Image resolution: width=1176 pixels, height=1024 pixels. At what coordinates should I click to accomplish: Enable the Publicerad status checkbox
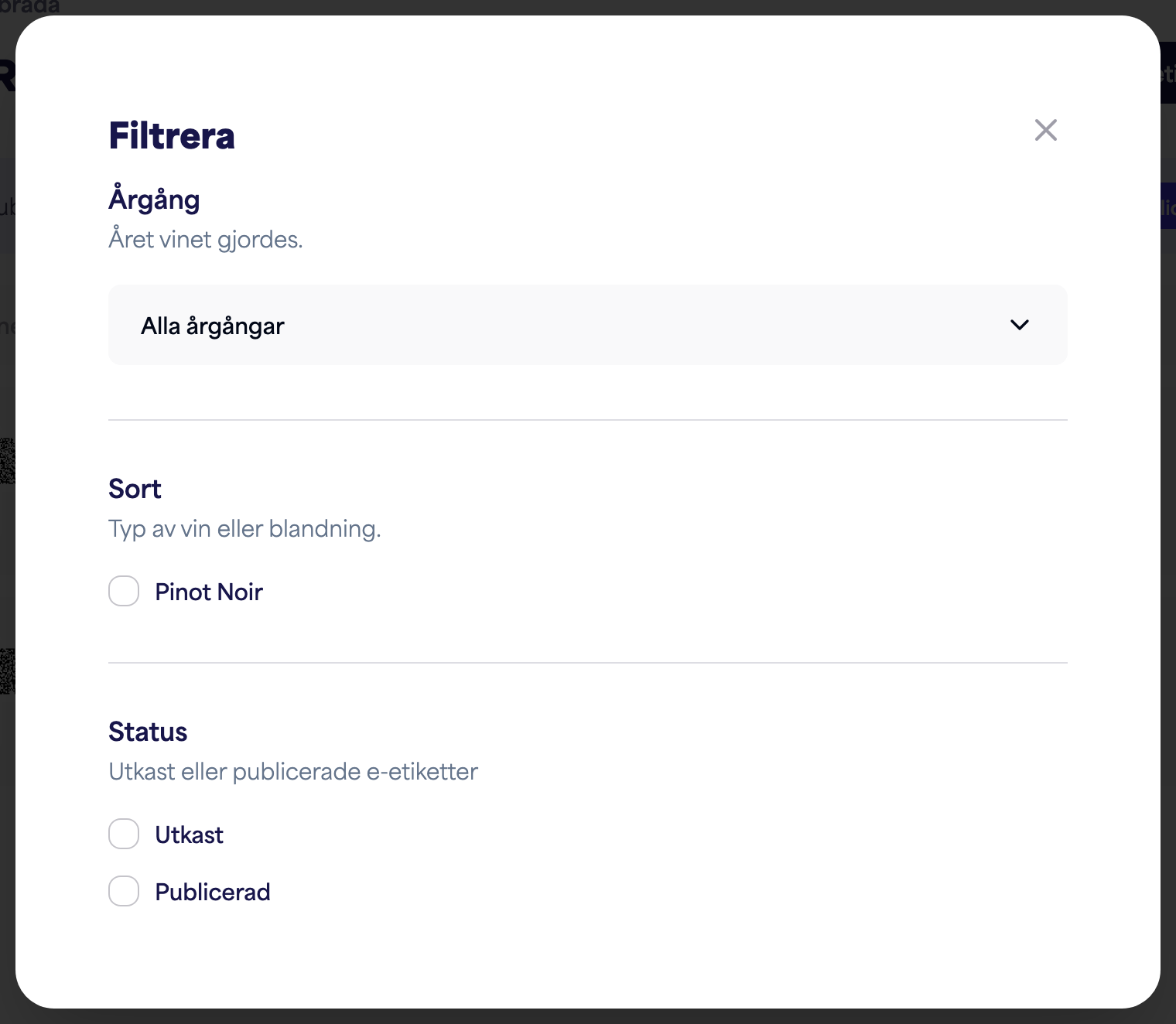(x=124, y=891)
